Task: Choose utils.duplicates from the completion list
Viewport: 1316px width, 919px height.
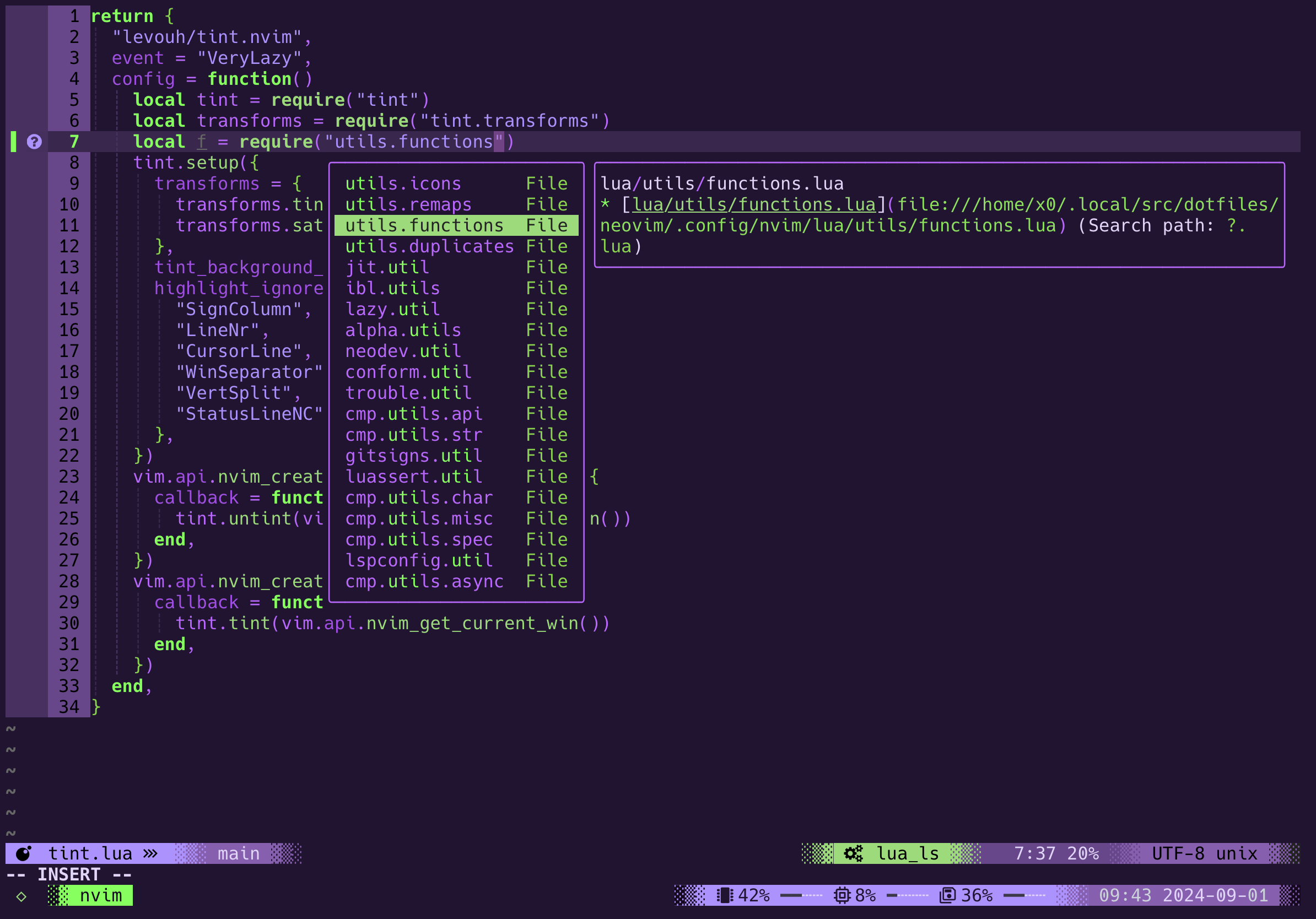Action: click(x=429, y=246)
